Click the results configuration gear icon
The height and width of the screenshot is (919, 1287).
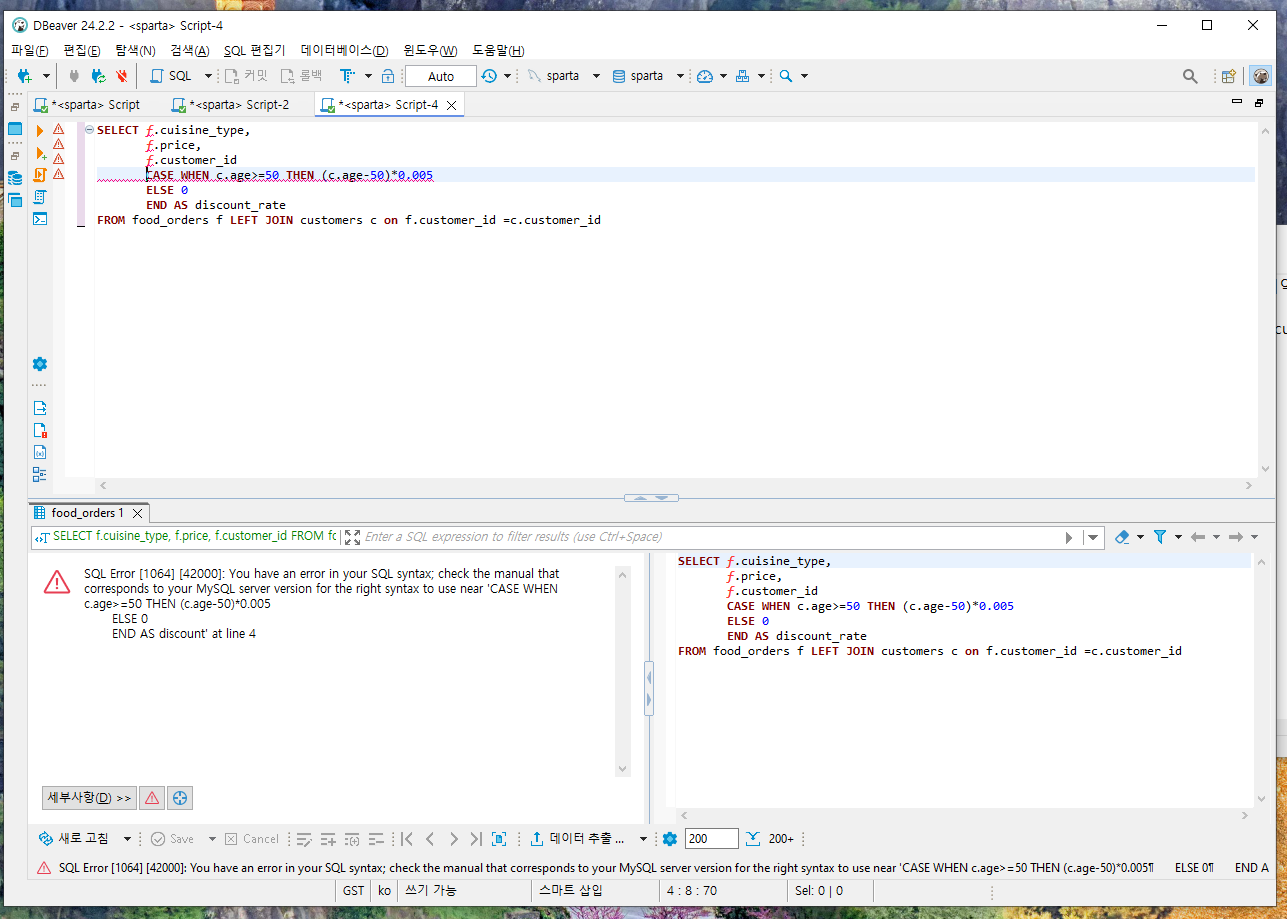coord(670,839)
